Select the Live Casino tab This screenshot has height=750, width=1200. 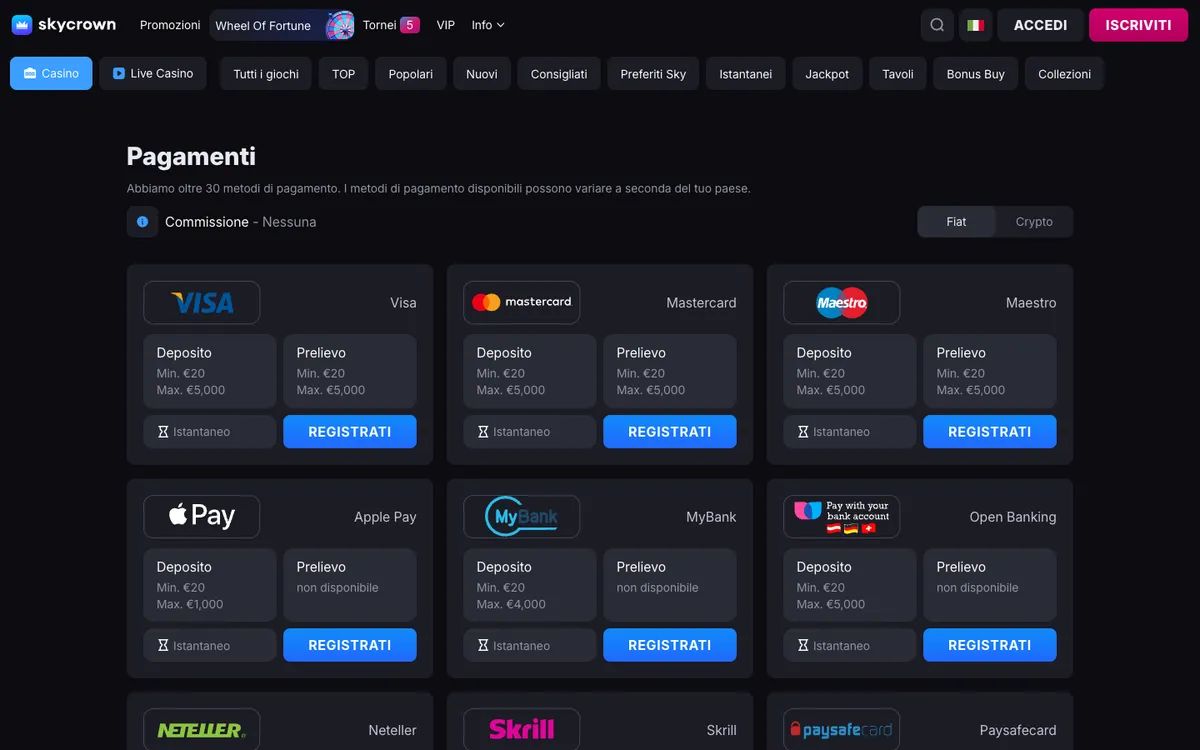[153, 73]
